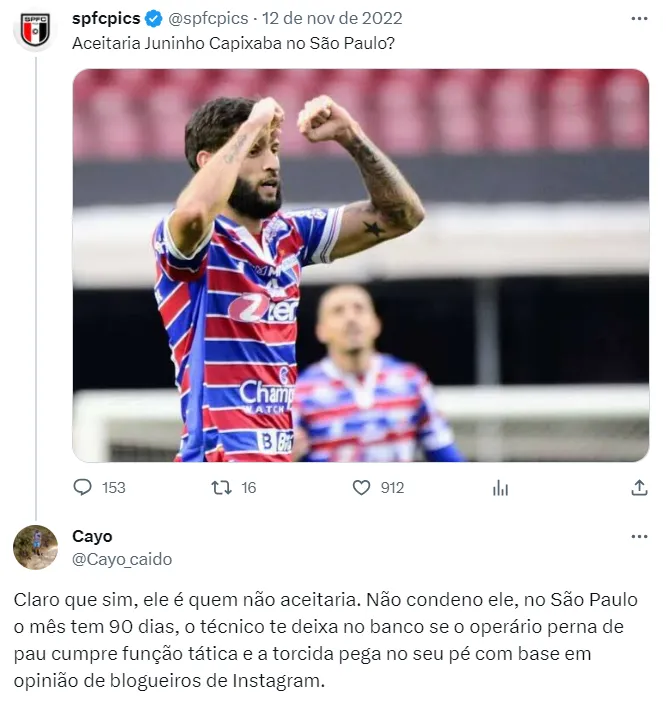The image size is (666, 707).
Task: Click the spfcpics display name
Action: pyautogui.click(x=106, y=19)
